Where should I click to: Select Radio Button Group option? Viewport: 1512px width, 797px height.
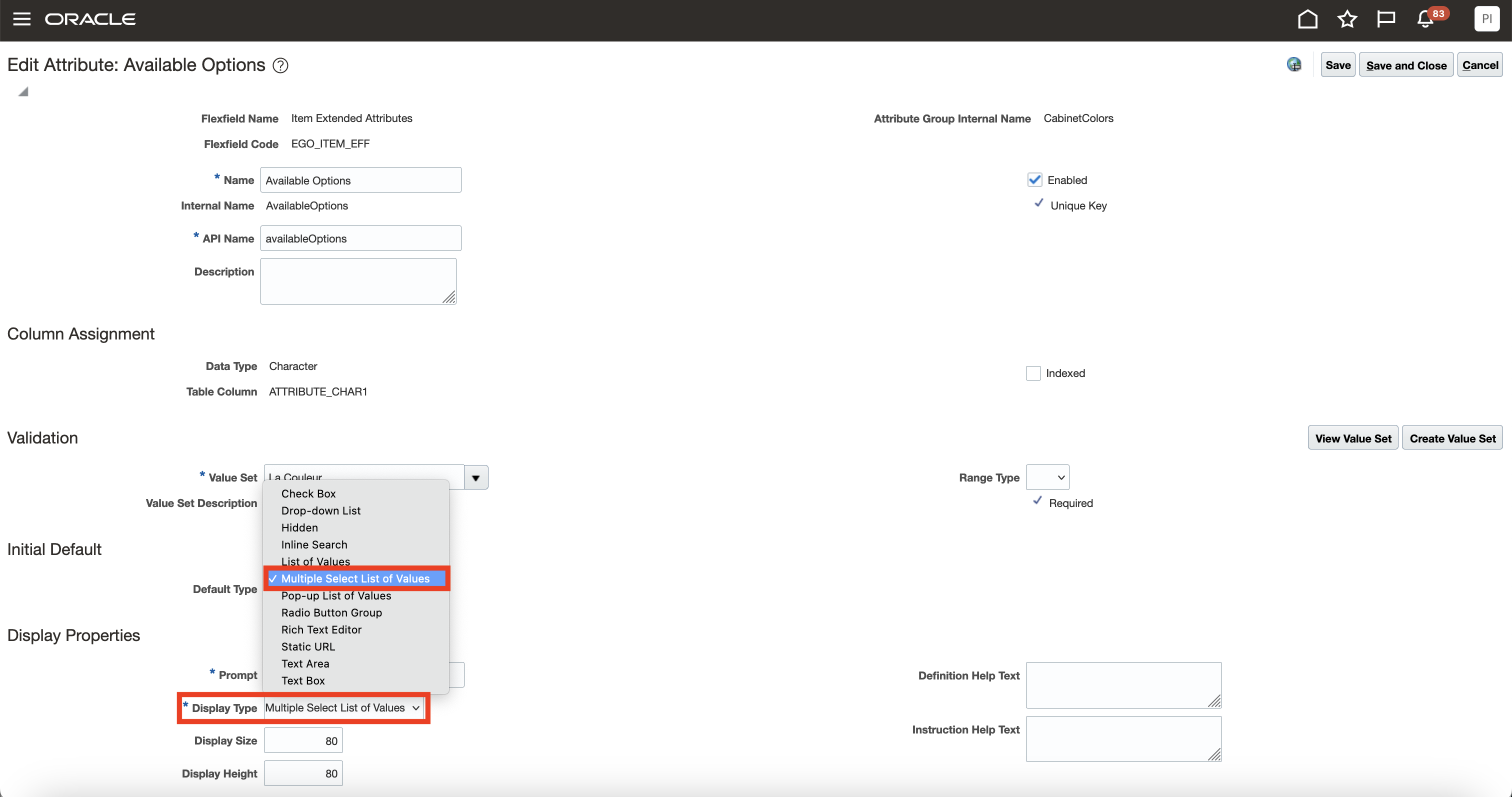click(331, 612)
